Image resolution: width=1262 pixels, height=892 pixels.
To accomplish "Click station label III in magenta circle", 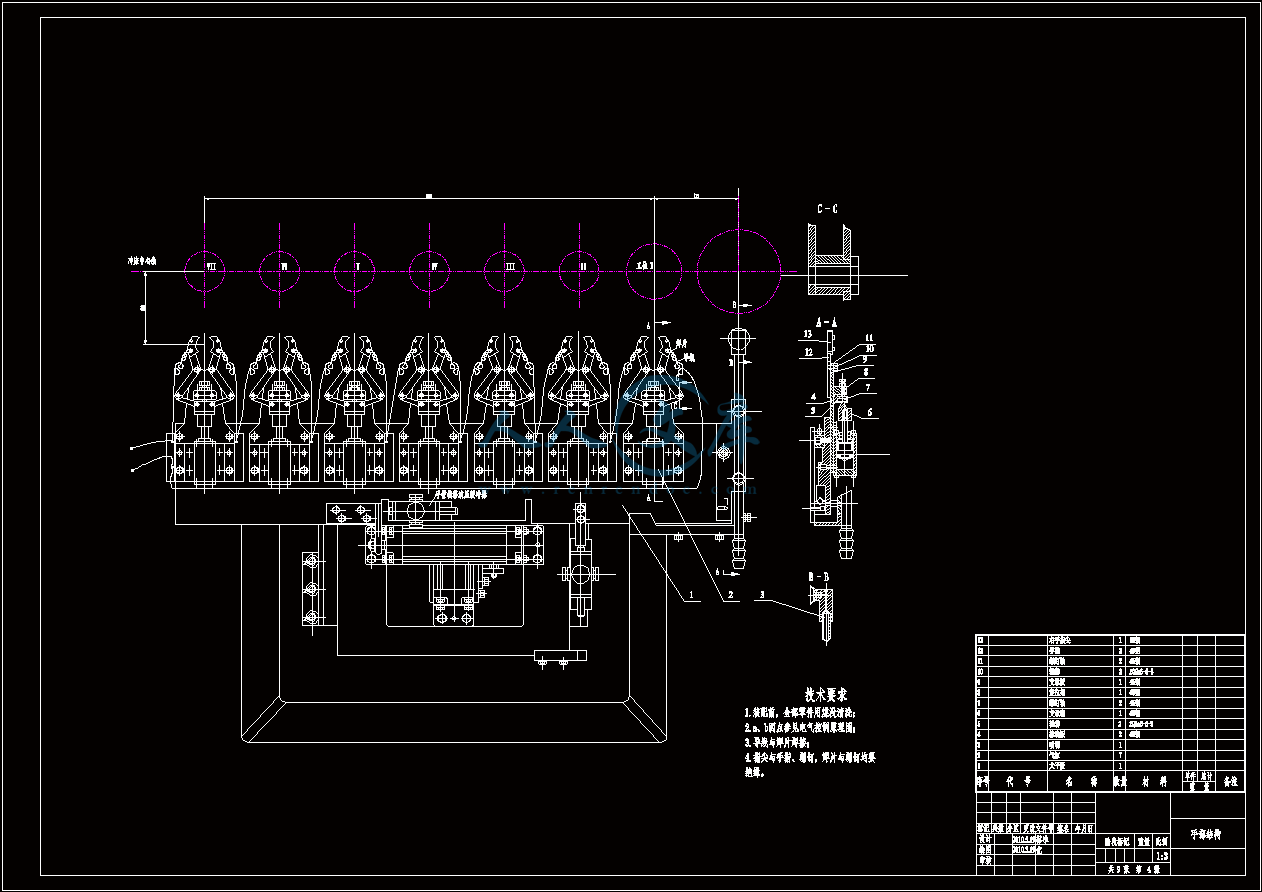I will (x=510, y=267).
